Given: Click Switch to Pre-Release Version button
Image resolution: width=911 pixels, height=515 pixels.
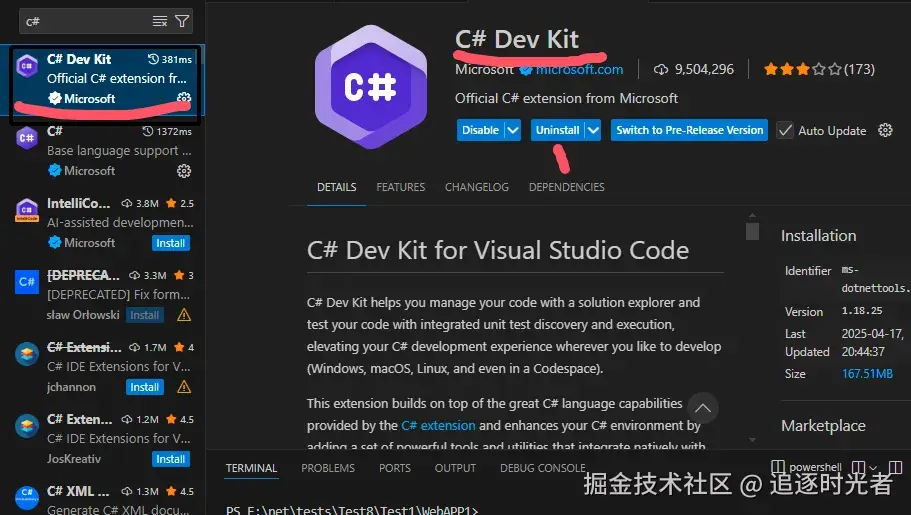Looking at the screenshot, I should tap(689, 130).
